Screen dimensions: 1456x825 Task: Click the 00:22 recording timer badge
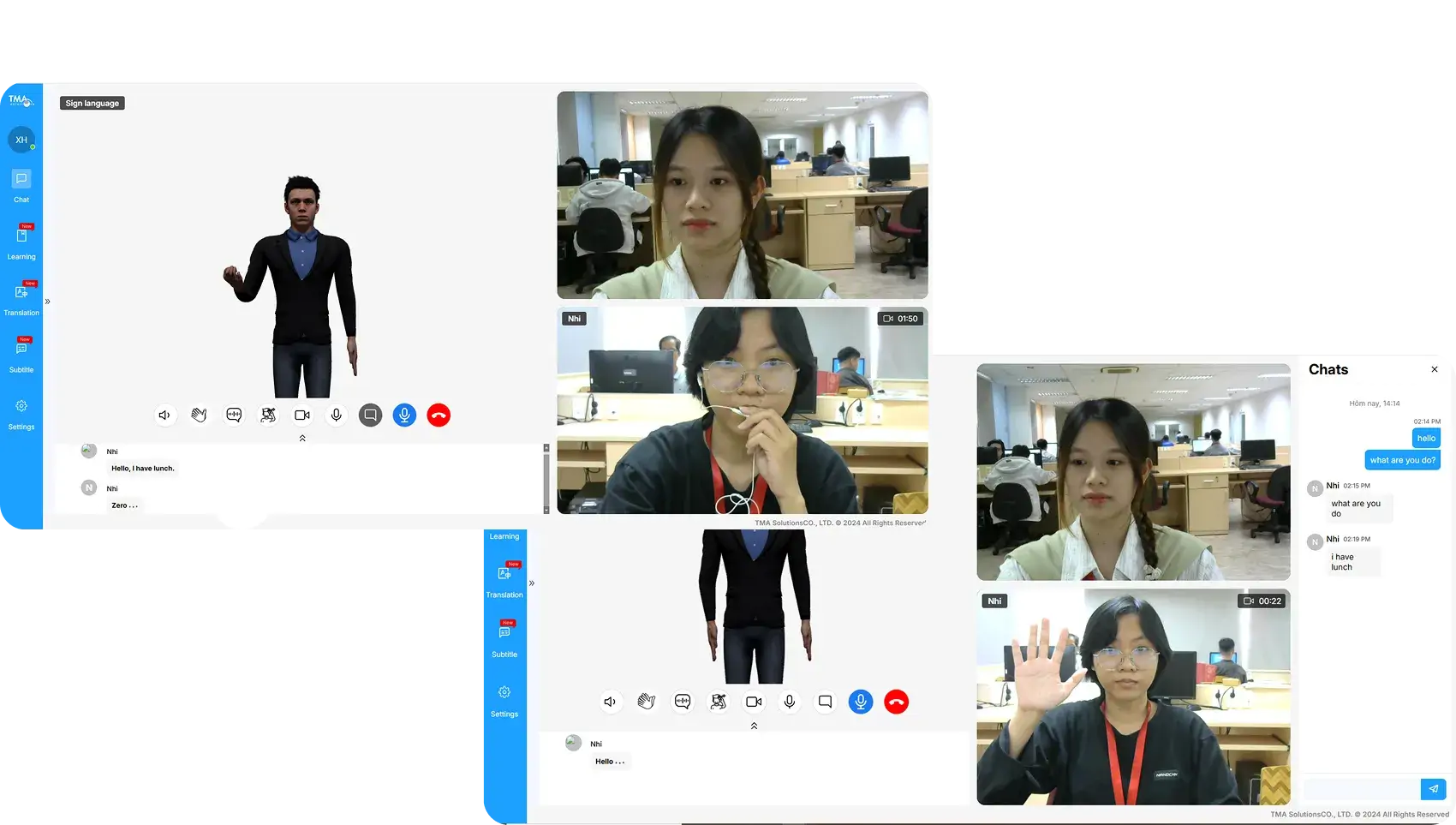[x=1262, y=601]
